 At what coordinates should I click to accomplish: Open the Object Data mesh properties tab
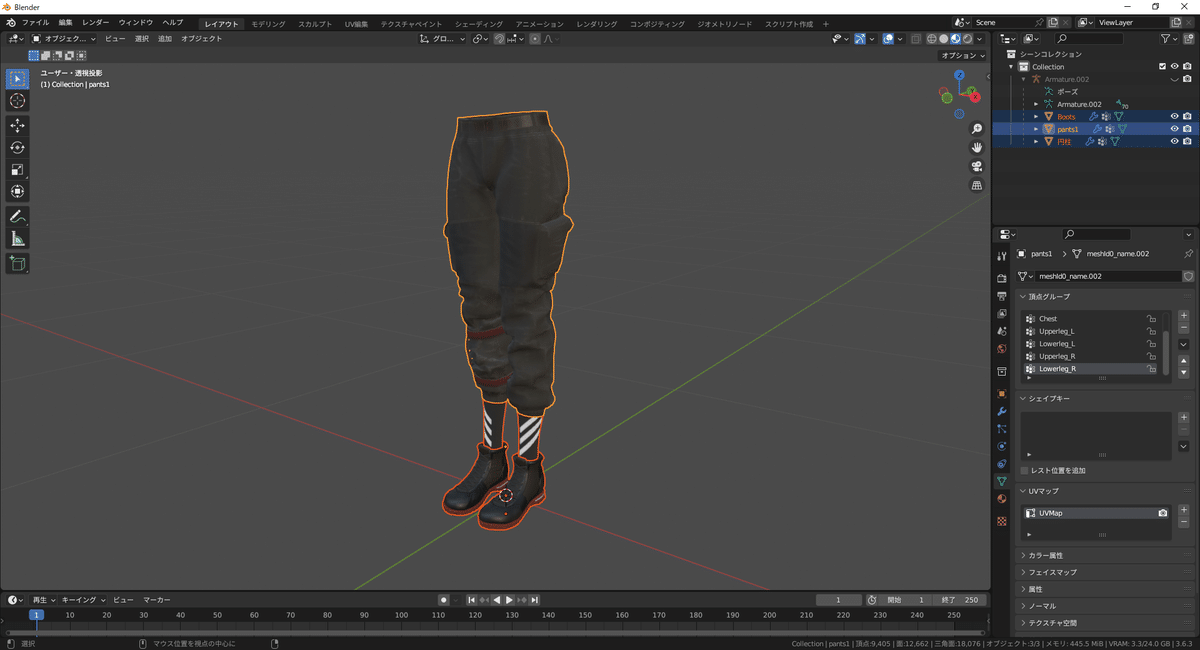point(1002,481)
